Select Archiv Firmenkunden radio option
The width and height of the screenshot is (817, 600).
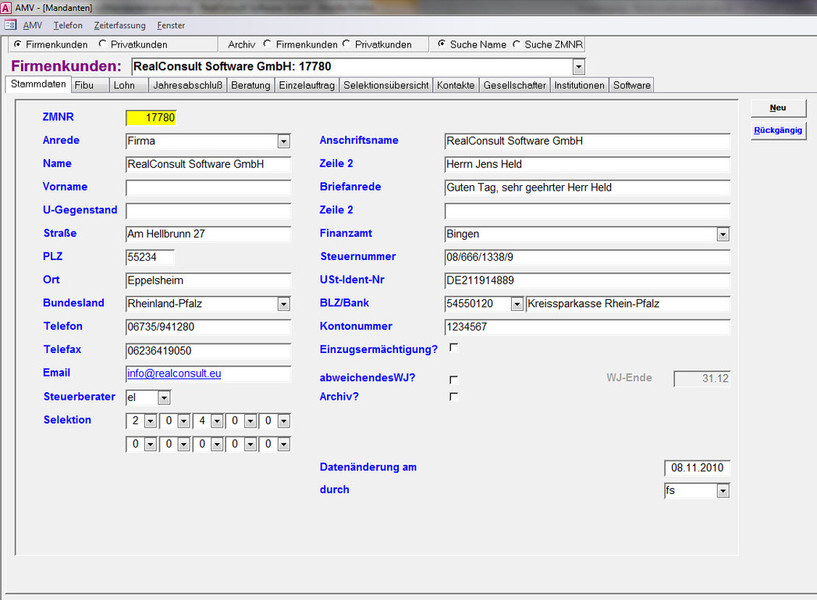(x=267, y=44)
